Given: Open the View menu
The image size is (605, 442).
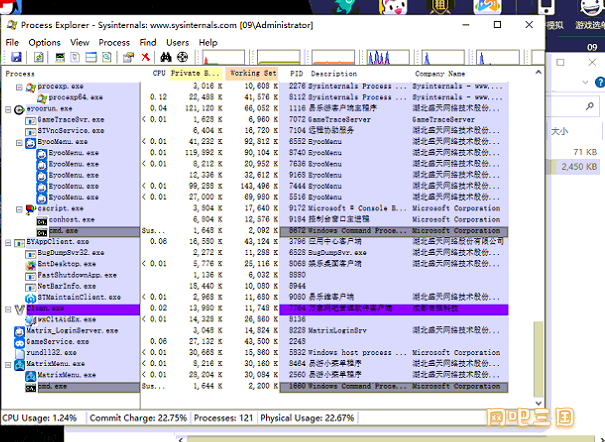Looking at the screenshot, I should point(79,42).
